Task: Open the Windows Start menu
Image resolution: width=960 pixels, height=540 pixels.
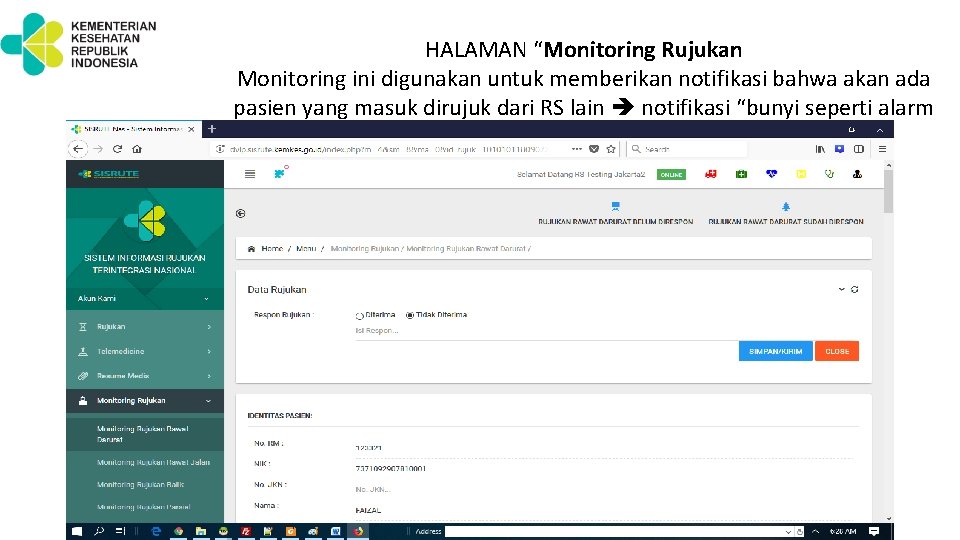Action: (77, 531)
